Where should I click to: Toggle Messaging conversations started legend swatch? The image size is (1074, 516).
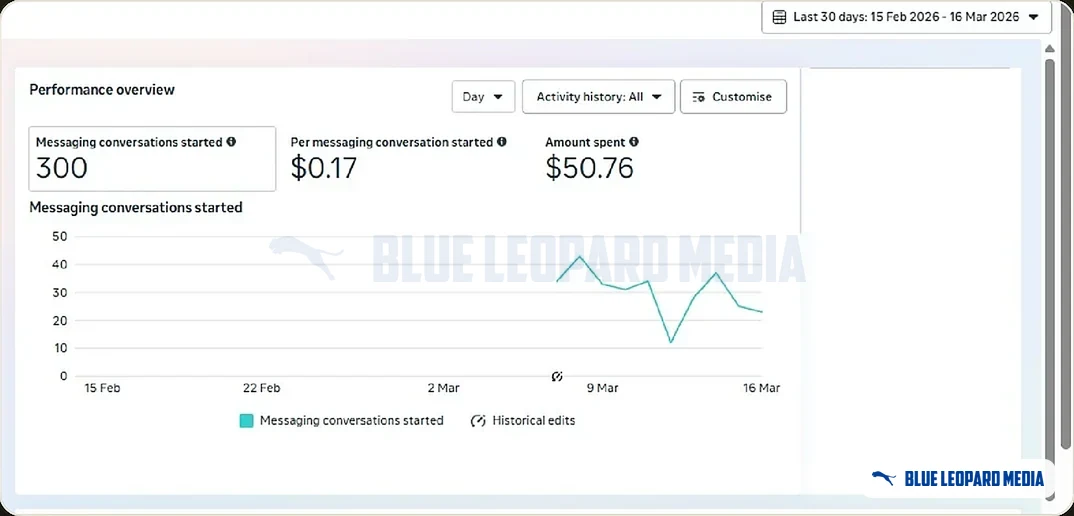(247, 421)
